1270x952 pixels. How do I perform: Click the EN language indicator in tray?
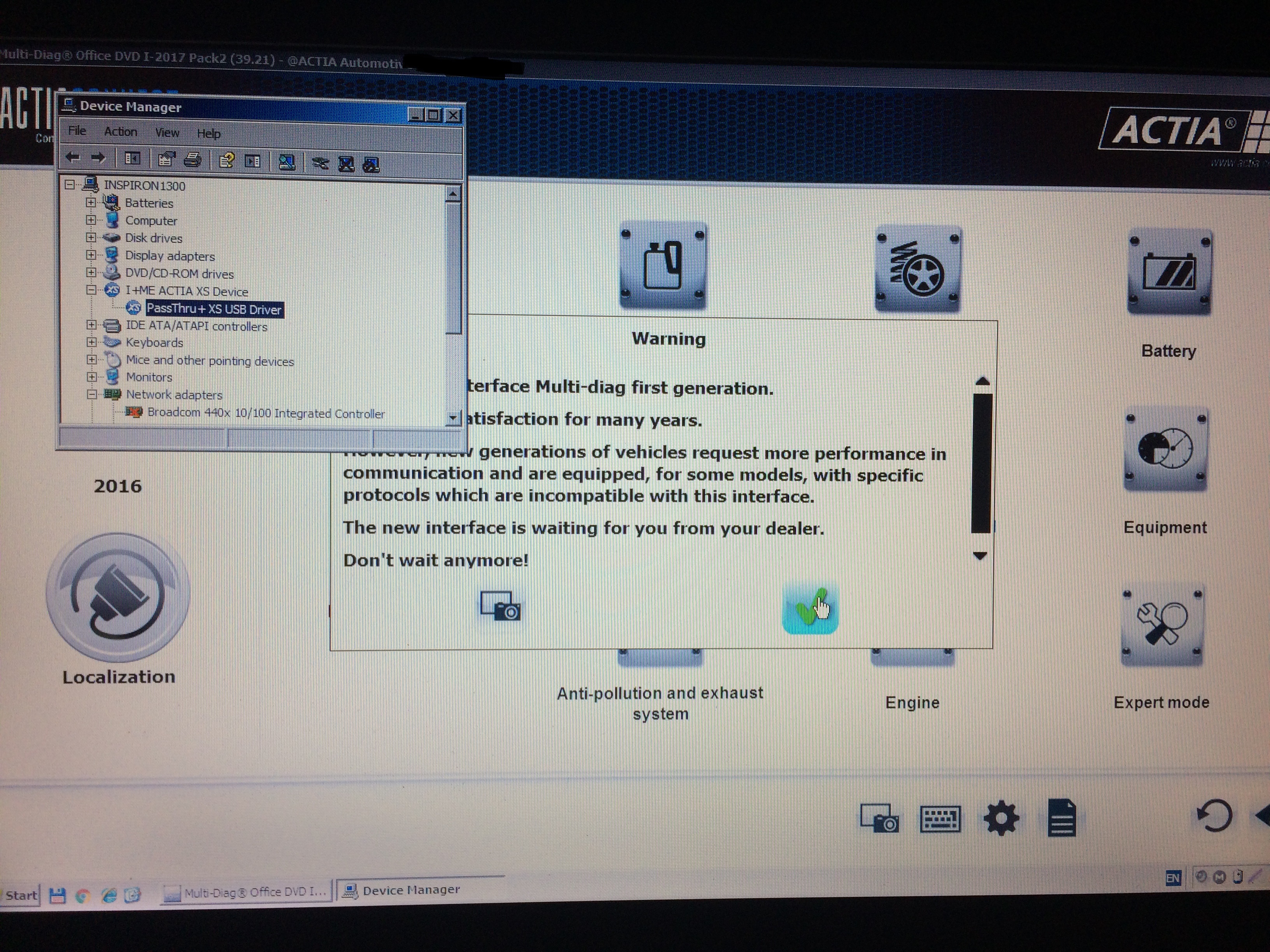(1172, 878)
